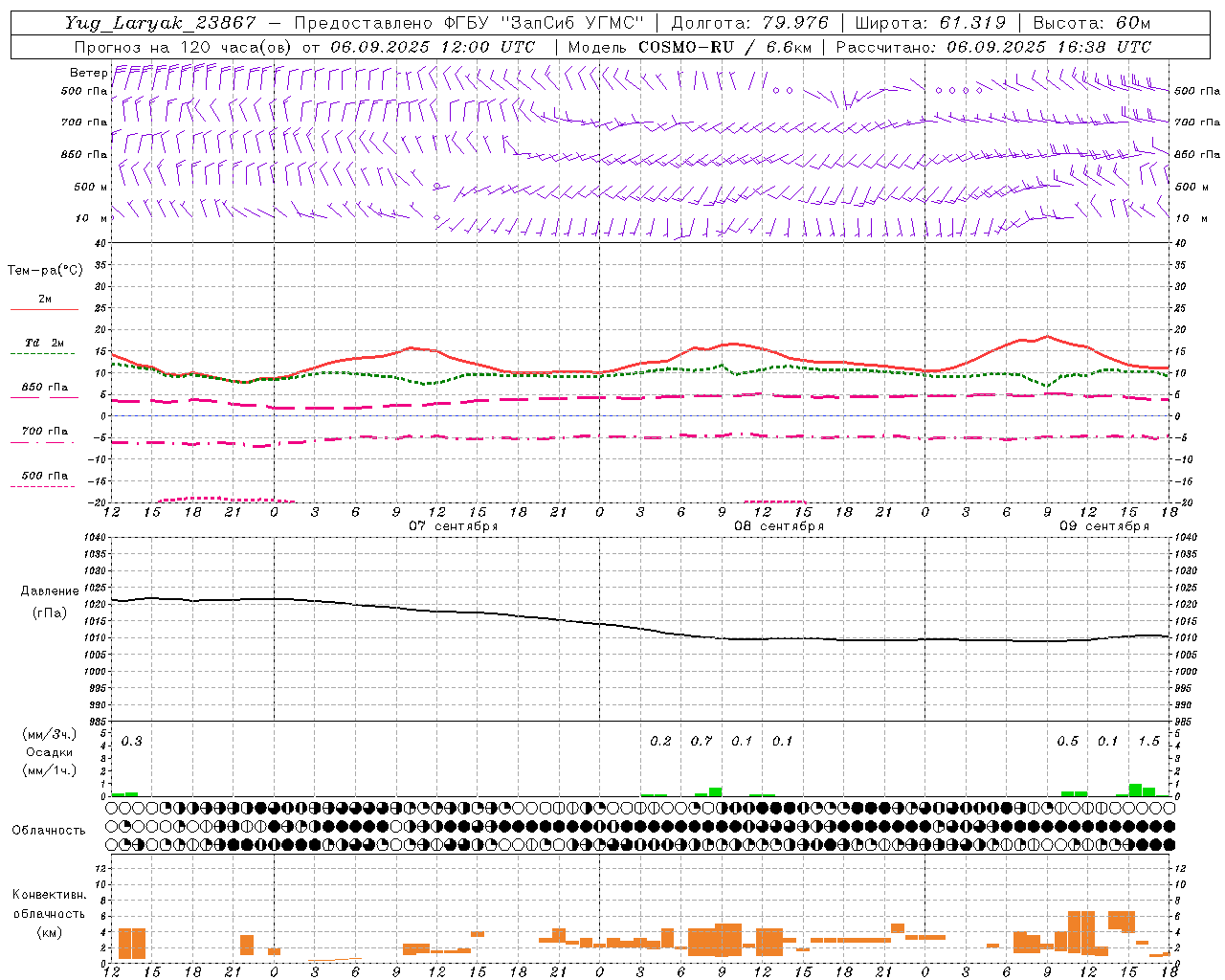Select the Облачность cloud cover label

(x=49, y=831)
